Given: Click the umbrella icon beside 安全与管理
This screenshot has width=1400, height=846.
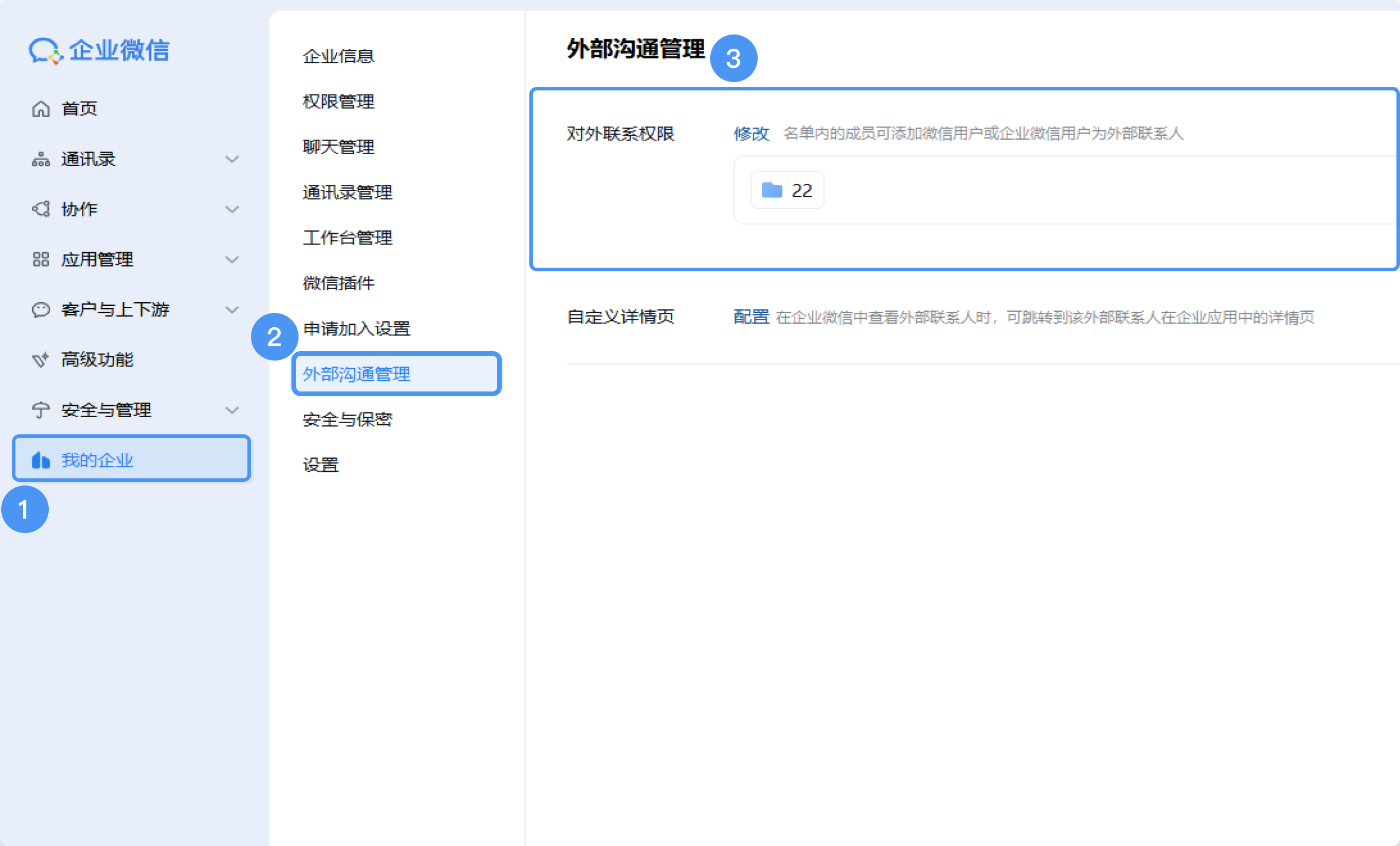Looking at the screenshot, I should coord(40,410).
